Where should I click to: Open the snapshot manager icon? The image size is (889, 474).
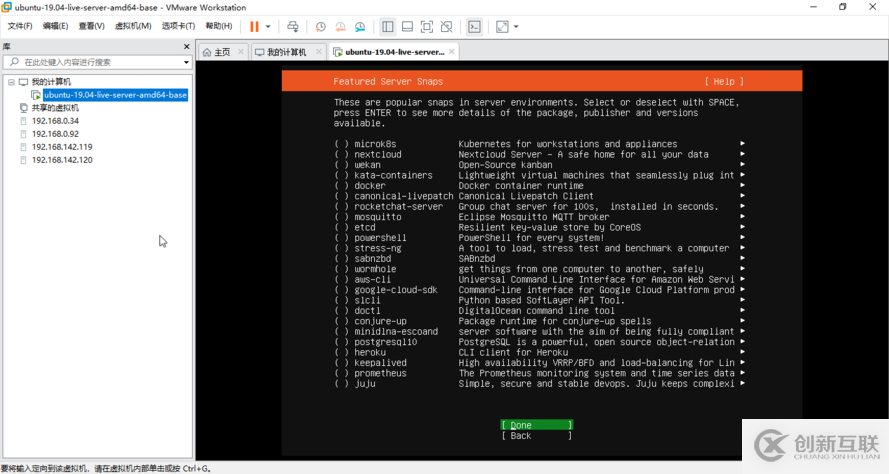pyautogui.click(x=360, y=27)
